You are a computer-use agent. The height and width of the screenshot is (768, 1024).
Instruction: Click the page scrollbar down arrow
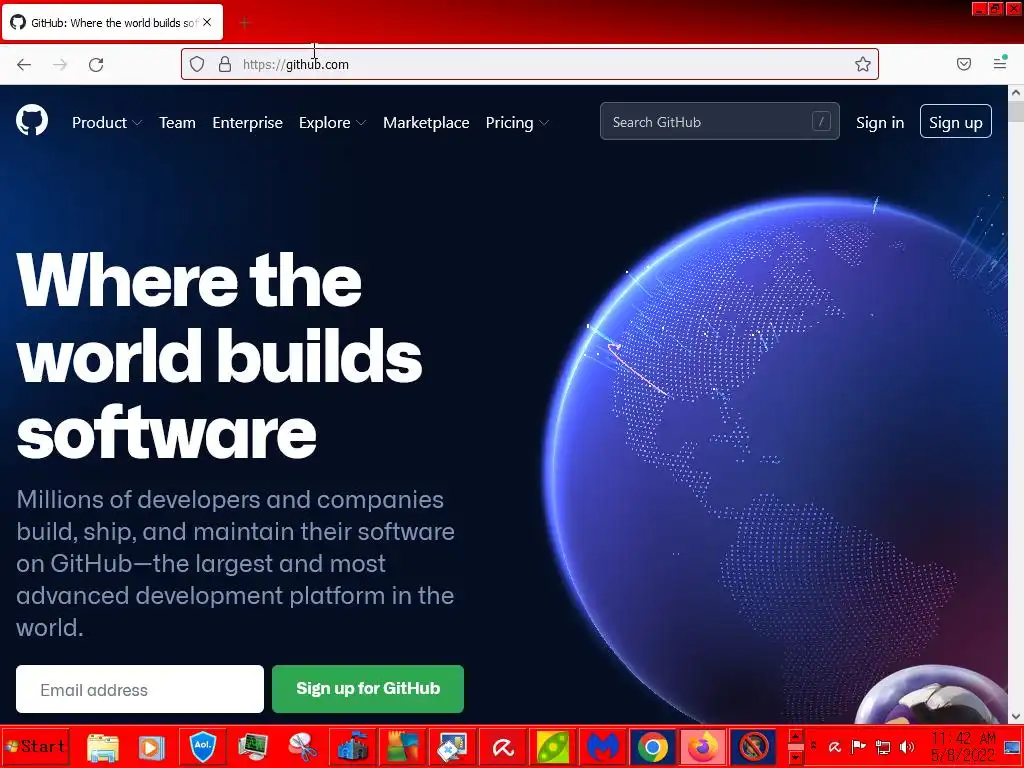coord(1016,716)
